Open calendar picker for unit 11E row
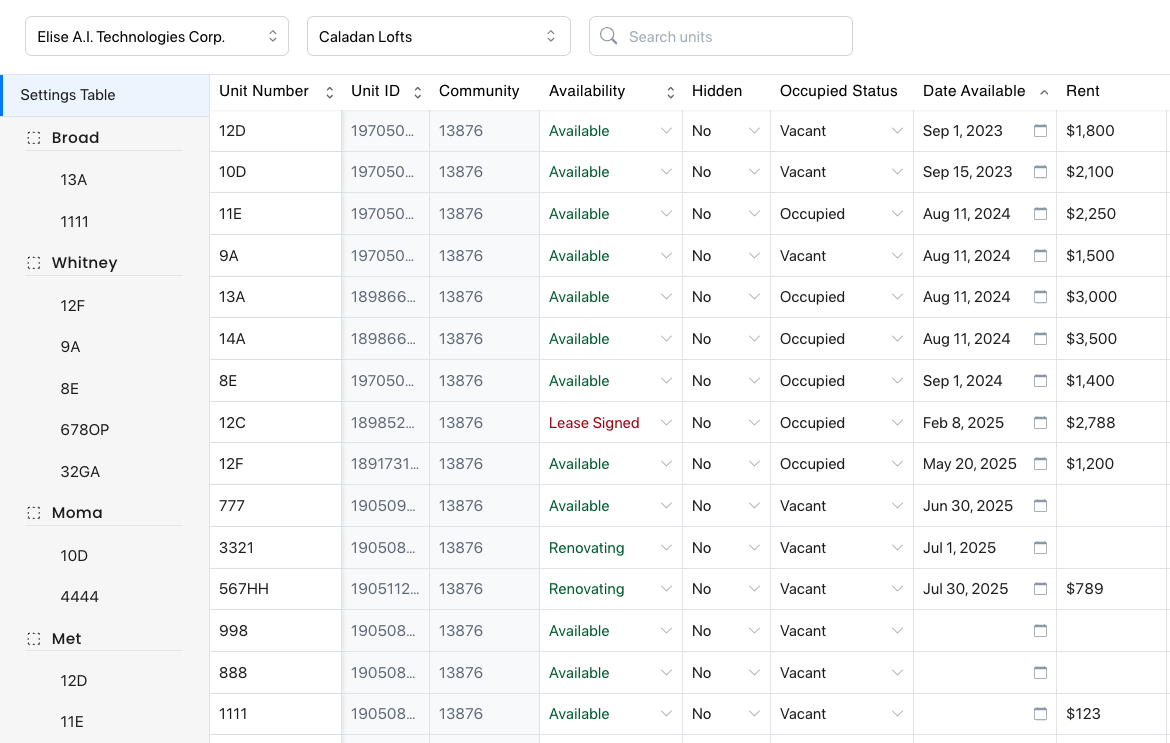1170x743 pixels. 1040,213
